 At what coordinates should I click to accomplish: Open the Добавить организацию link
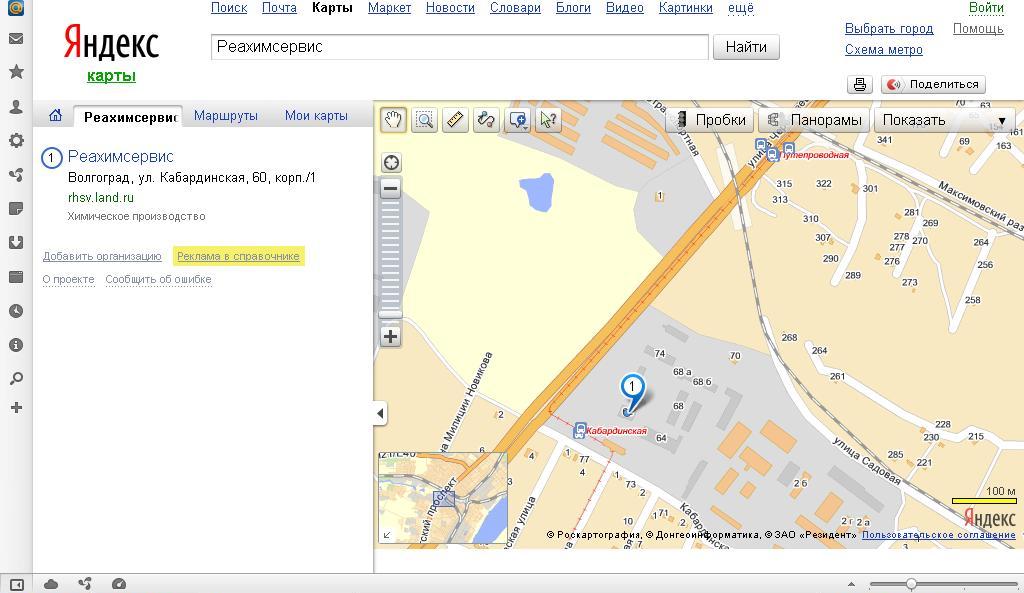point(102,256)
